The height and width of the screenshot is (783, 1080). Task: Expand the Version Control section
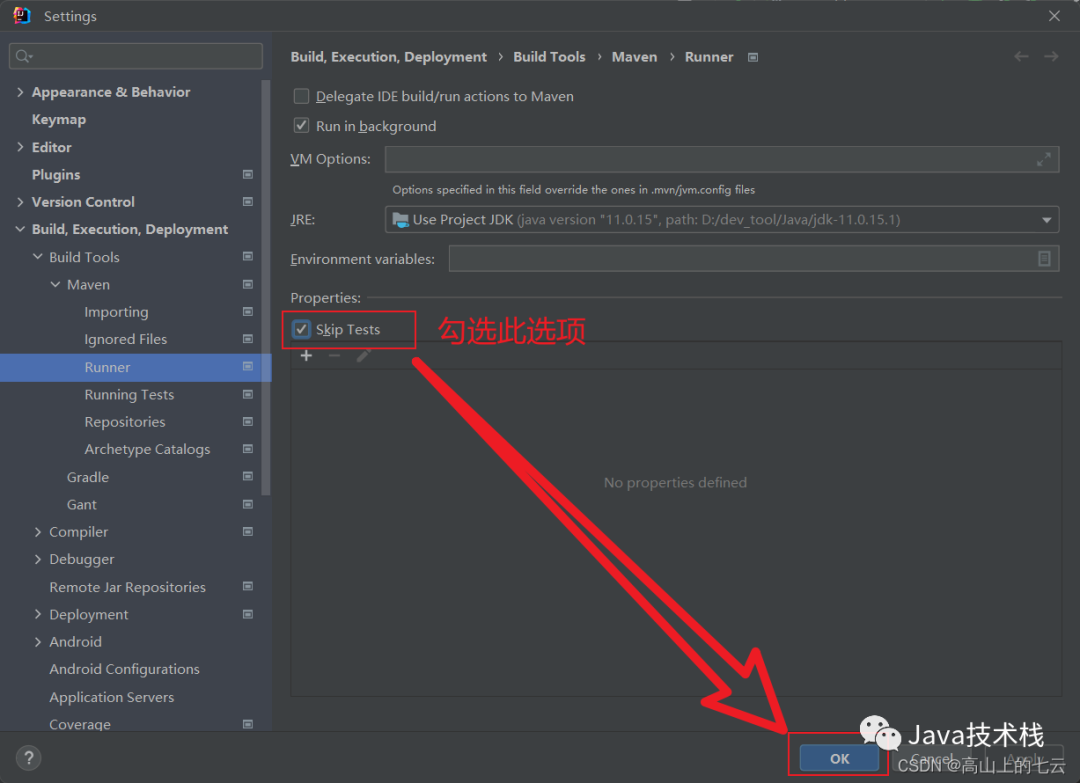pos(20,202)
